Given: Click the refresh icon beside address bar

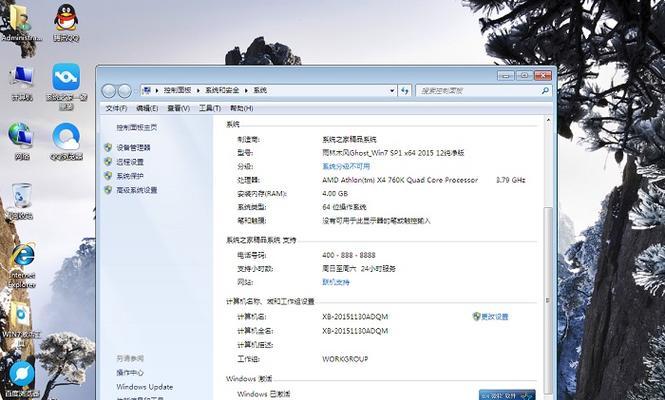Looking at the screenshot, I should (405, 90).
